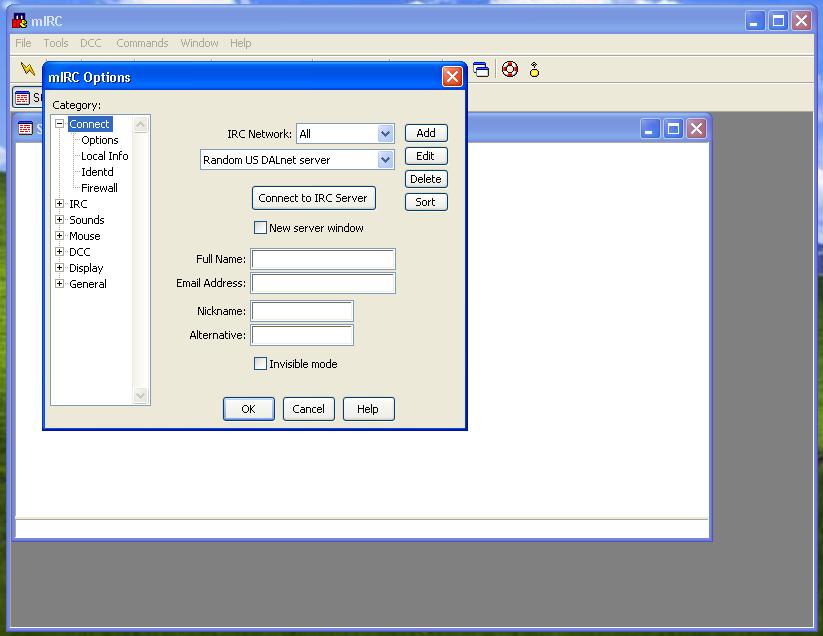Viewport: 823px width, 636px height.
Task: Enable the New server window checkbox
Action: point(260,228)
